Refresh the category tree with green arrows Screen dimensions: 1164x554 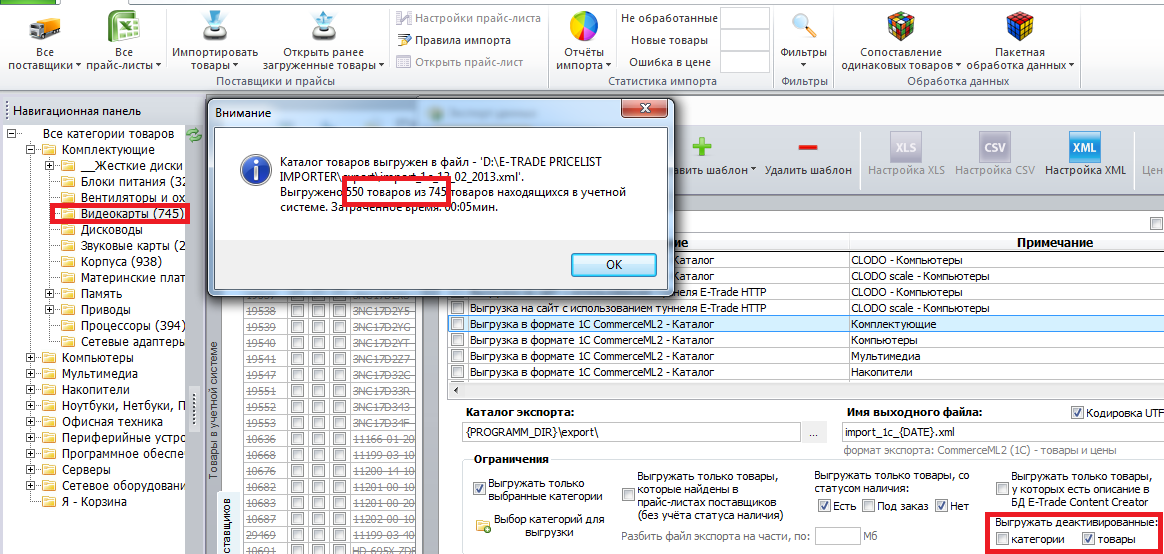point(194,134)
